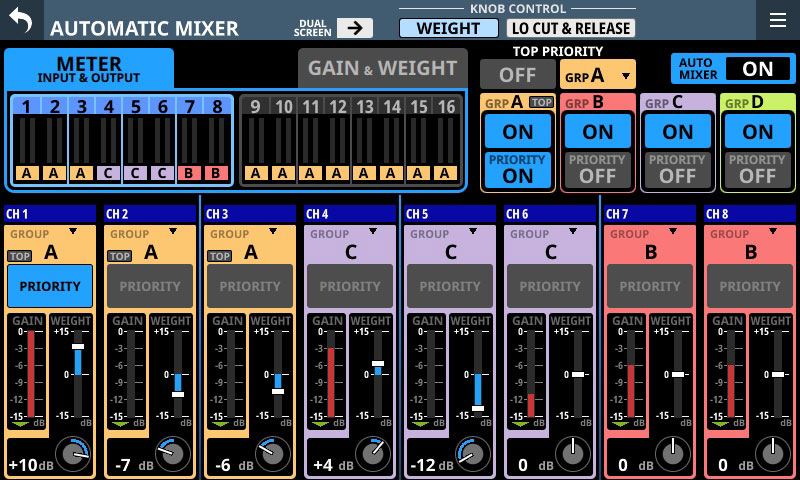
Task: Click the back arrow icon
Action: (21, 20)
